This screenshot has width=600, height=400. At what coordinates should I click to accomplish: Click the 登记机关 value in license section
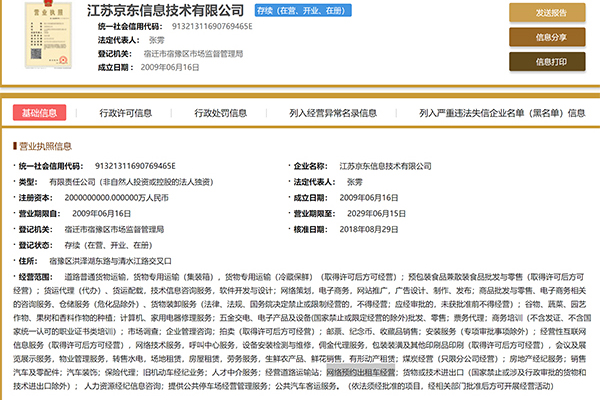click(114, 230)
